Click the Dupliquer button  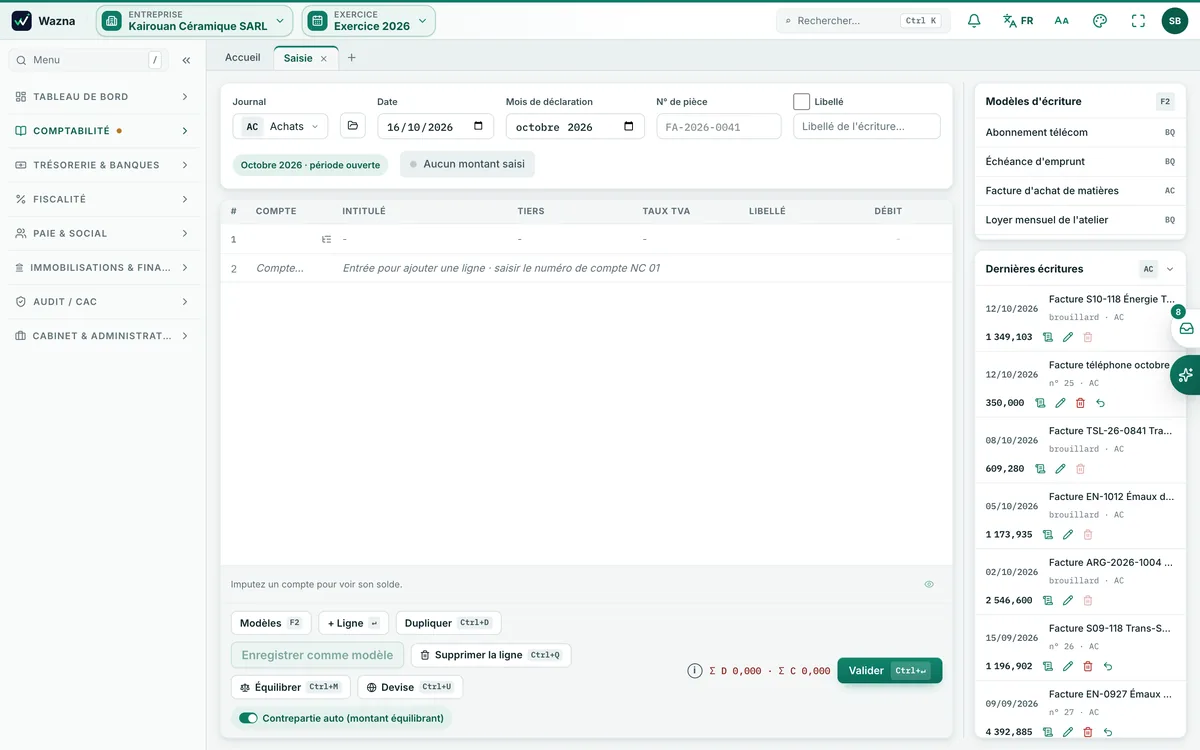(x=448, y=623)
